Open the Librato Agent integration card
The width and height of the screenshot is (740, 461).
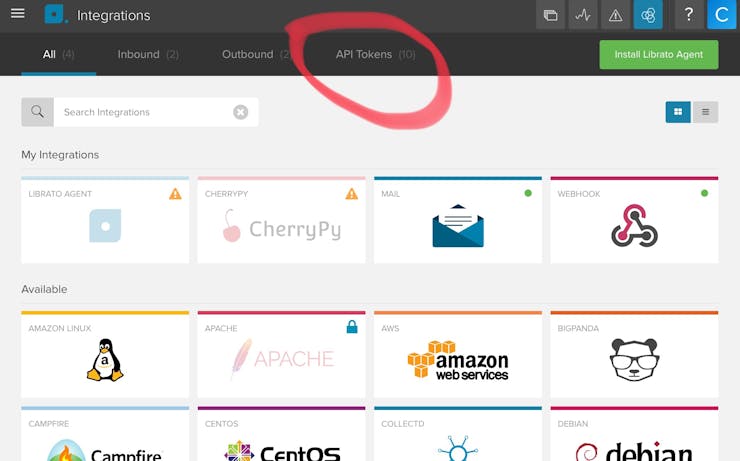105,220
